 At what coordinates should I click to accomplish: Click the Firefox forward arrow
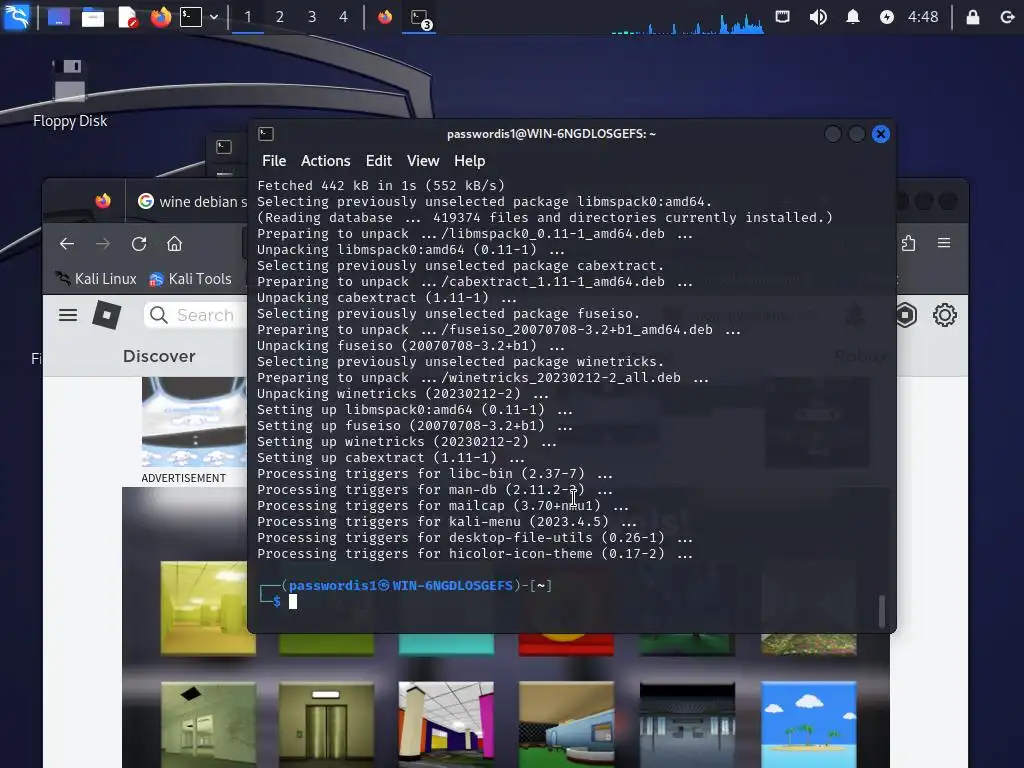103,244
